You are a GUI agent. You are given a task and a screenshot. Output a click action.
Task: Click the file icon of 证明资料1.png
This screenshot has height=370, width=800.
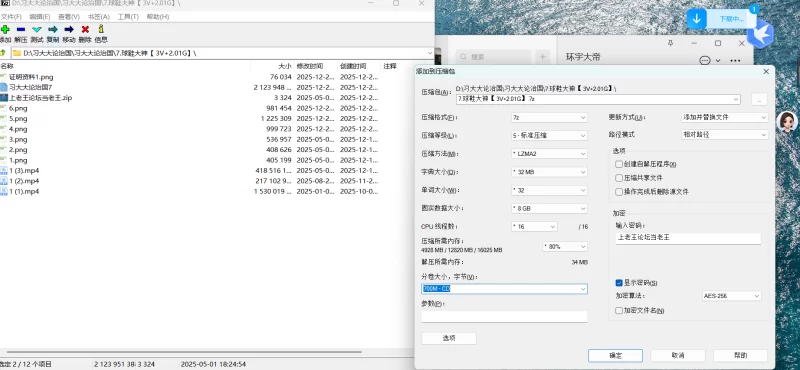(x=4, y=77)
